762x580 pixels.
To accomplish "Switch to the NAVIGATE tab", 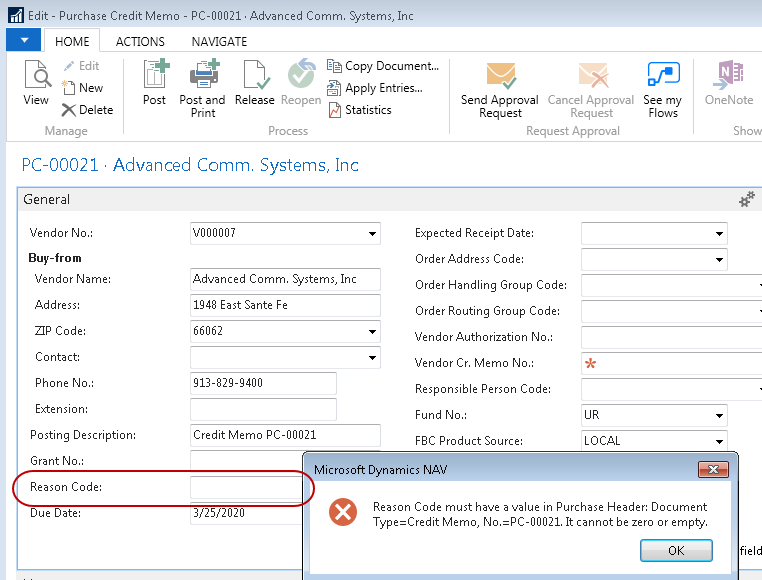I will tap(219, 41).
